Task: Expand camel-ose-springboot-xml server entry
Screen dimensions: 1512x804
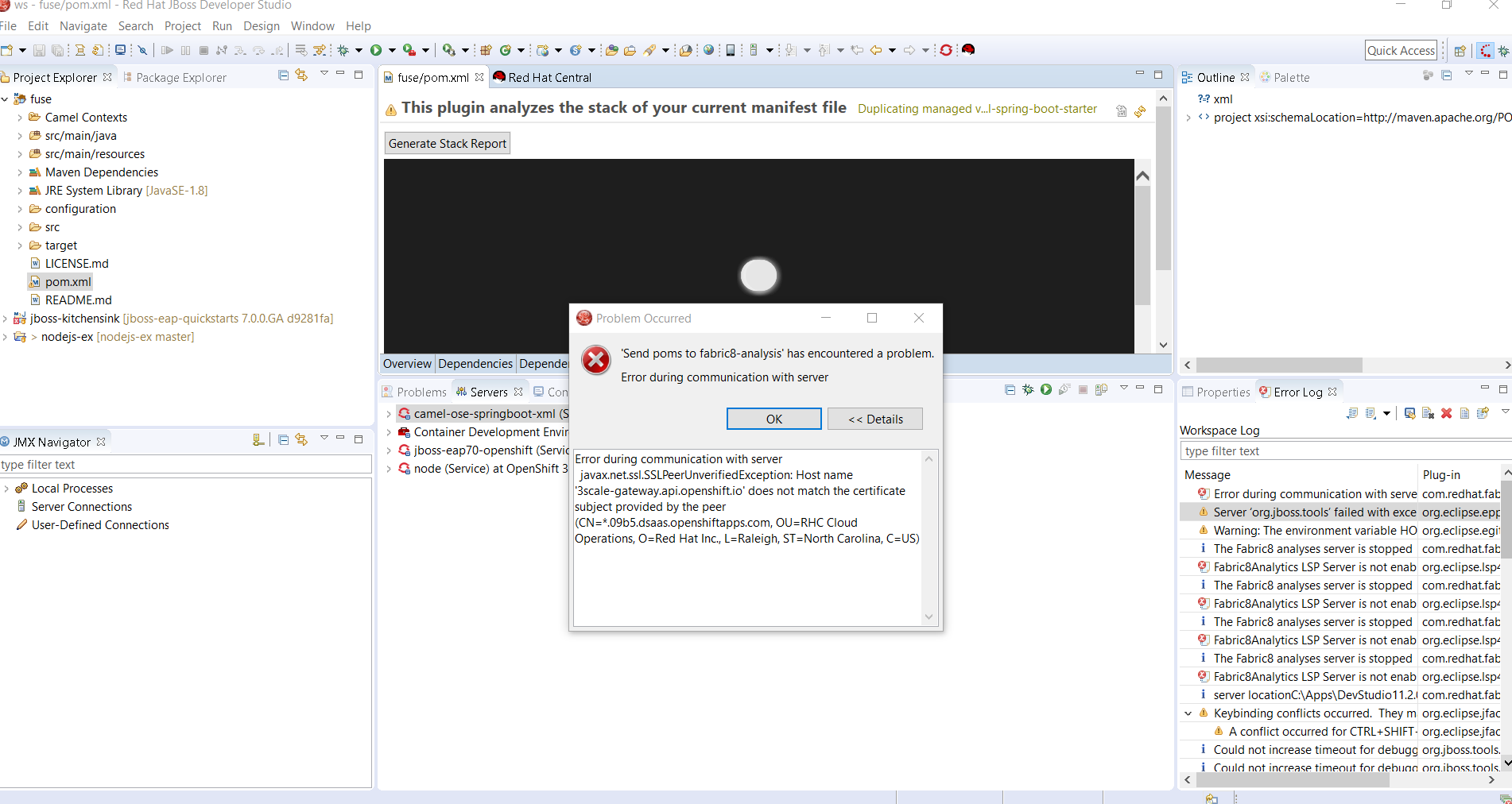Action: coord(389,414)
